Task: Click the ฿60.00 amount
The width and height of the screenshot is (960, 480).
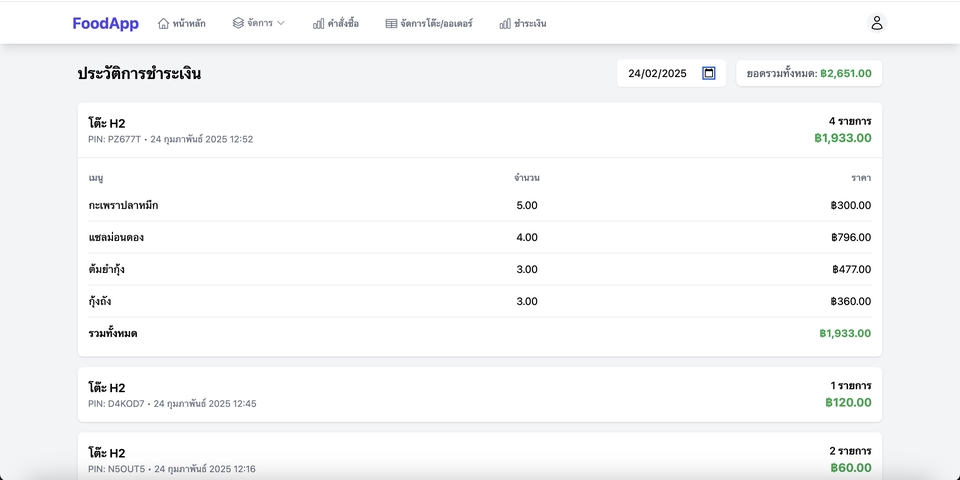Action: 851,468
